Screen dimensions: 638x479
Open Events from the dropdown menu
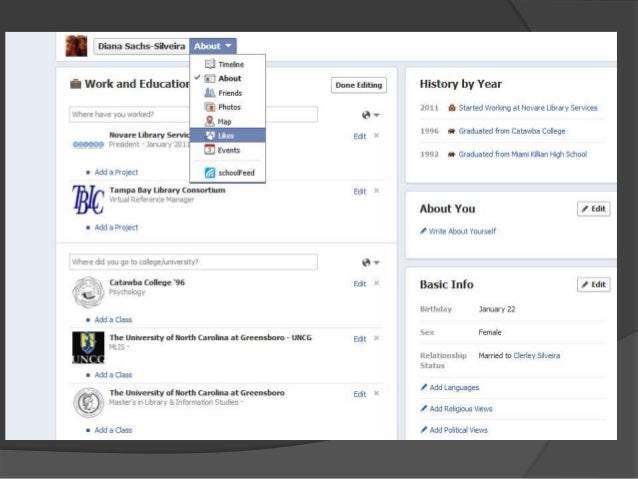tap(227, 150)
